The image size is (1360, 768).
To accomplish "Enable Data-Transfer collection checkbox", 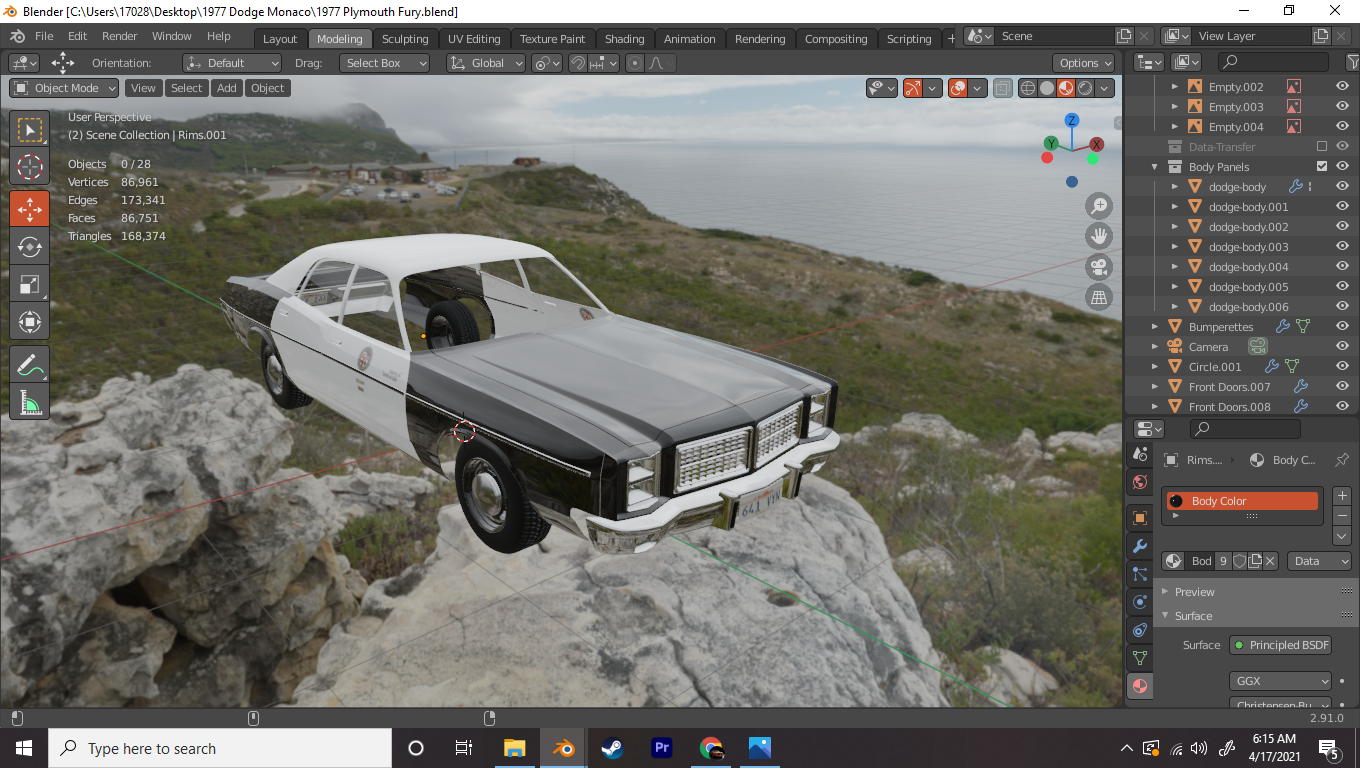I will [1322, 147].
